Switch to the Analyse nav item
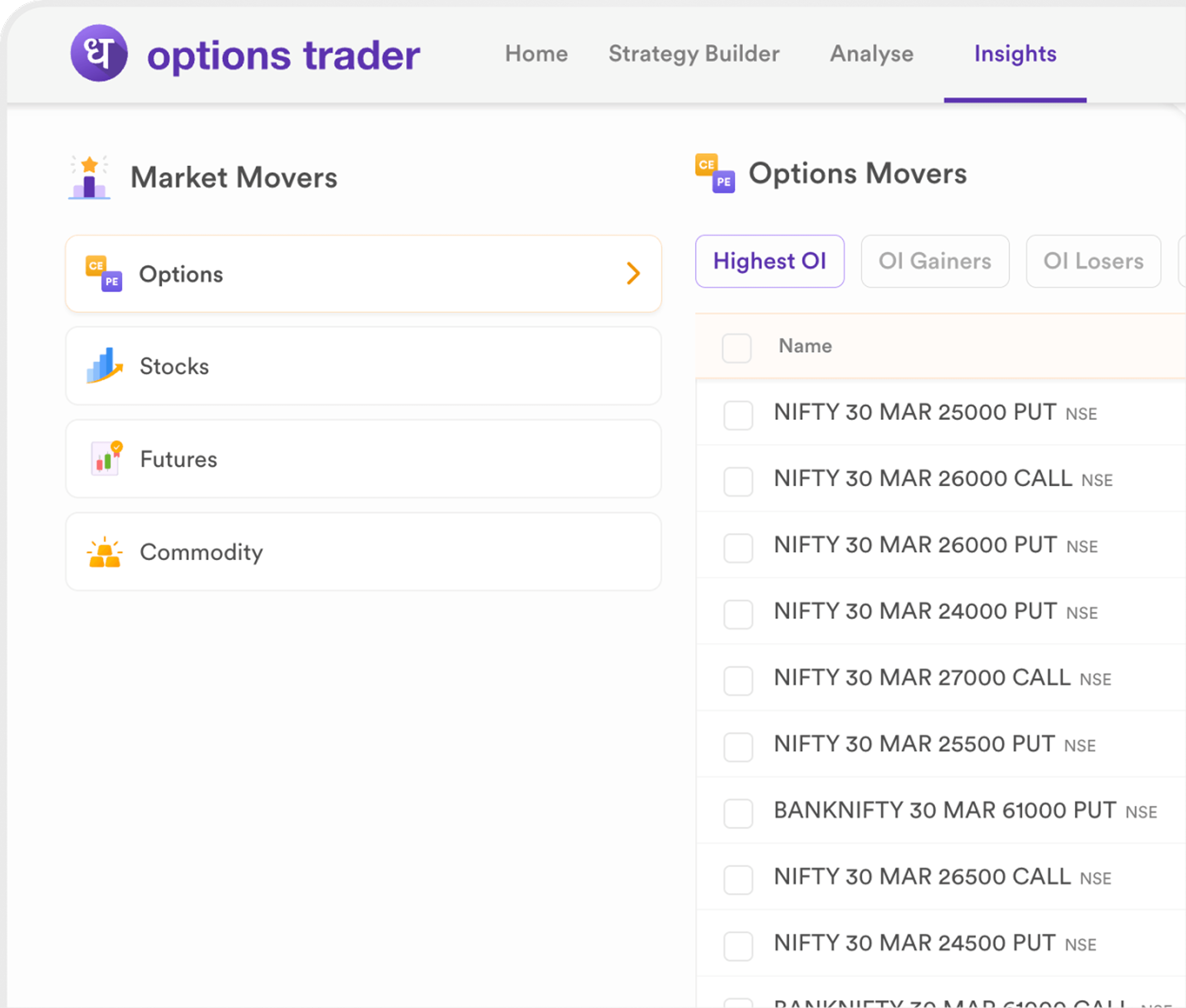 tap(871, 54)
